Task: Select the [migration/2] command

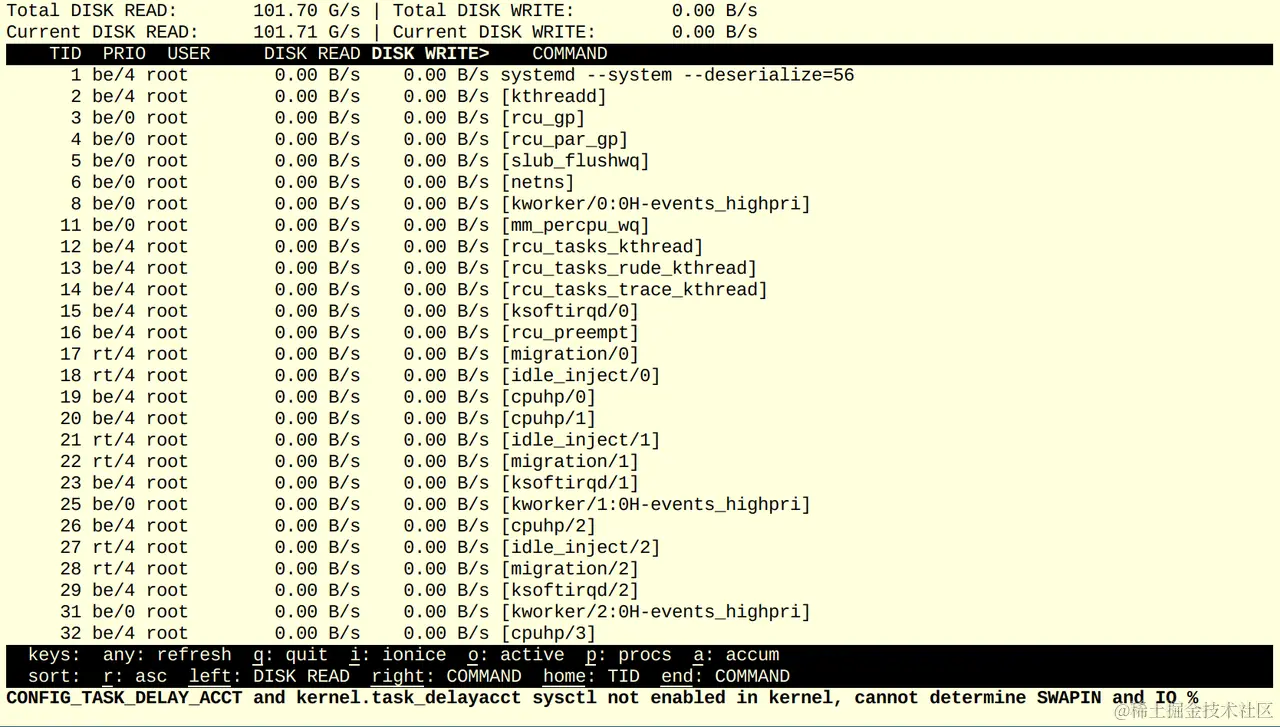Action: (570, 569)
